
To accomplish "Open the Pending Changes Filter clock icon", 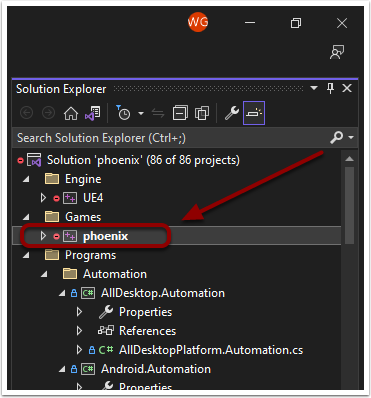I will pyautogui.click(x=124, y=113).
